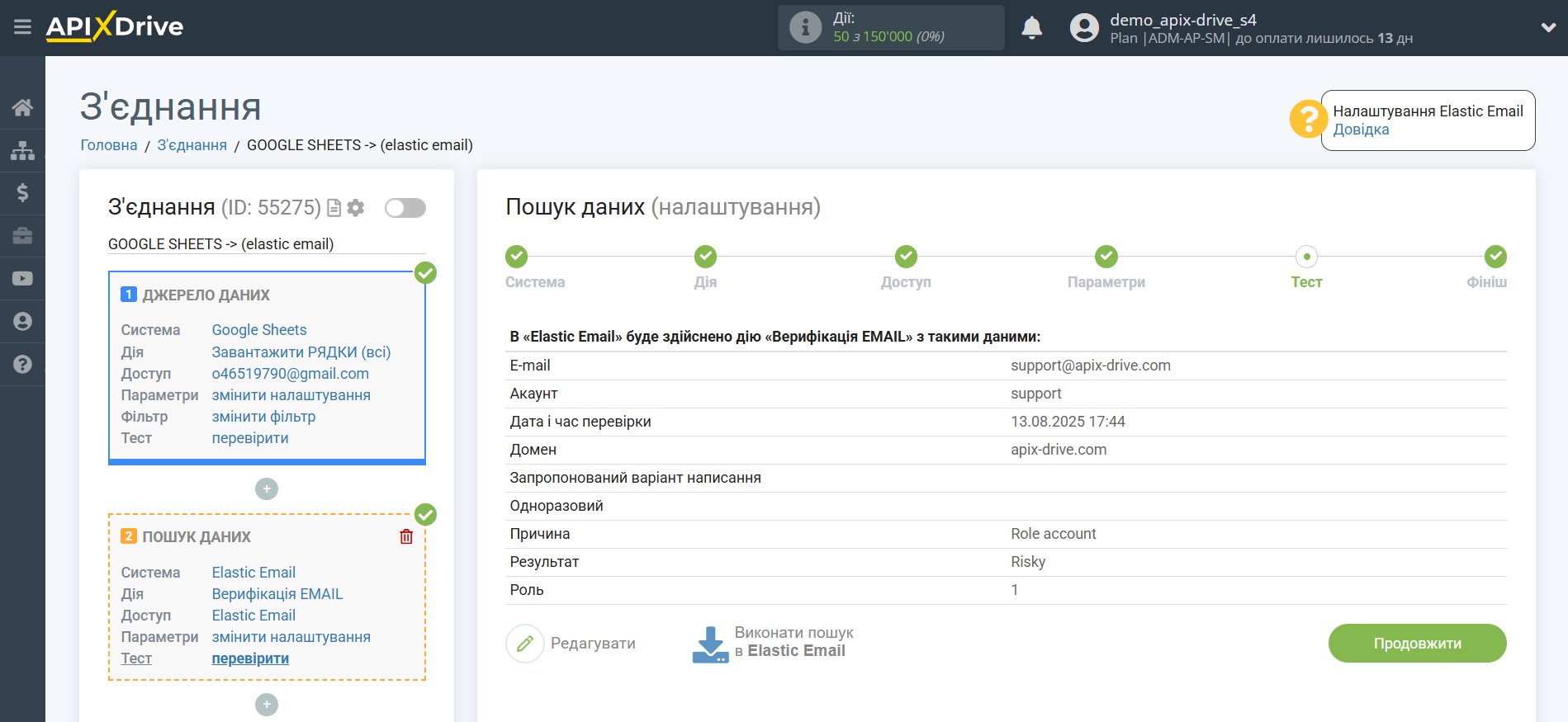Click перевірити in data source block

(x=250, y=438)
